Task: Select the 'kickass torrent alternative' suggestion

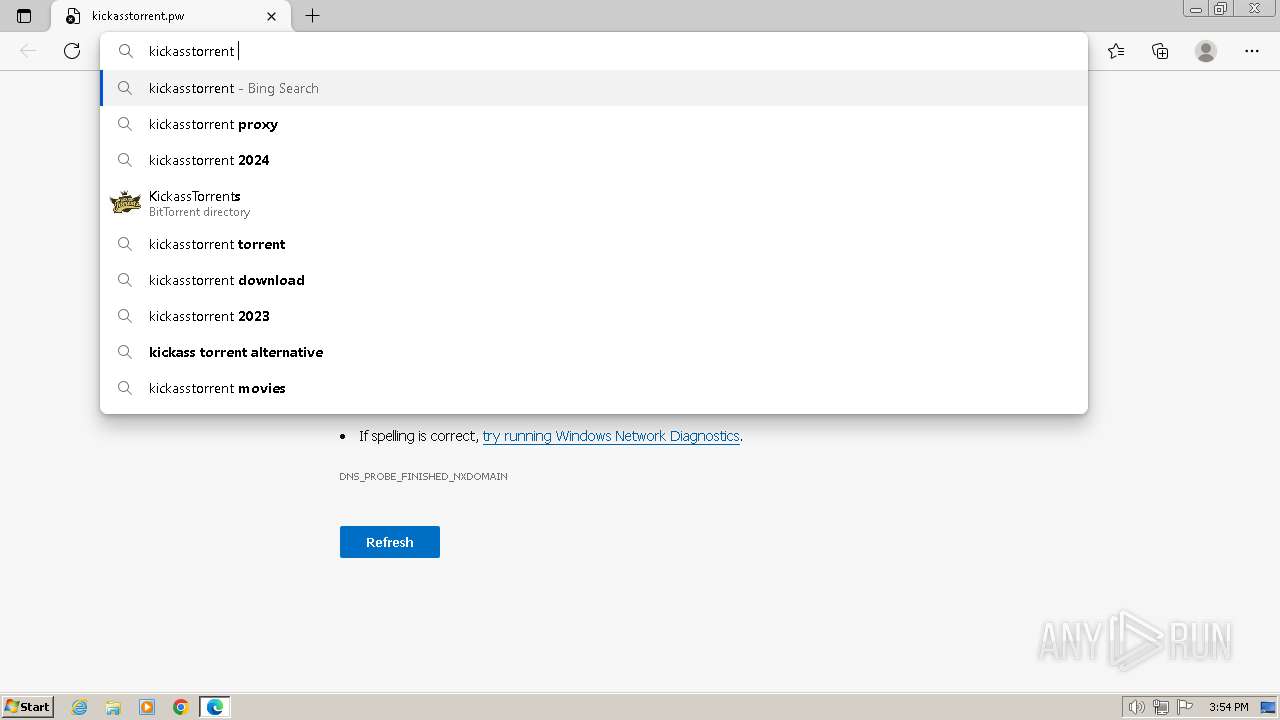Action: [x=594, y=352]
